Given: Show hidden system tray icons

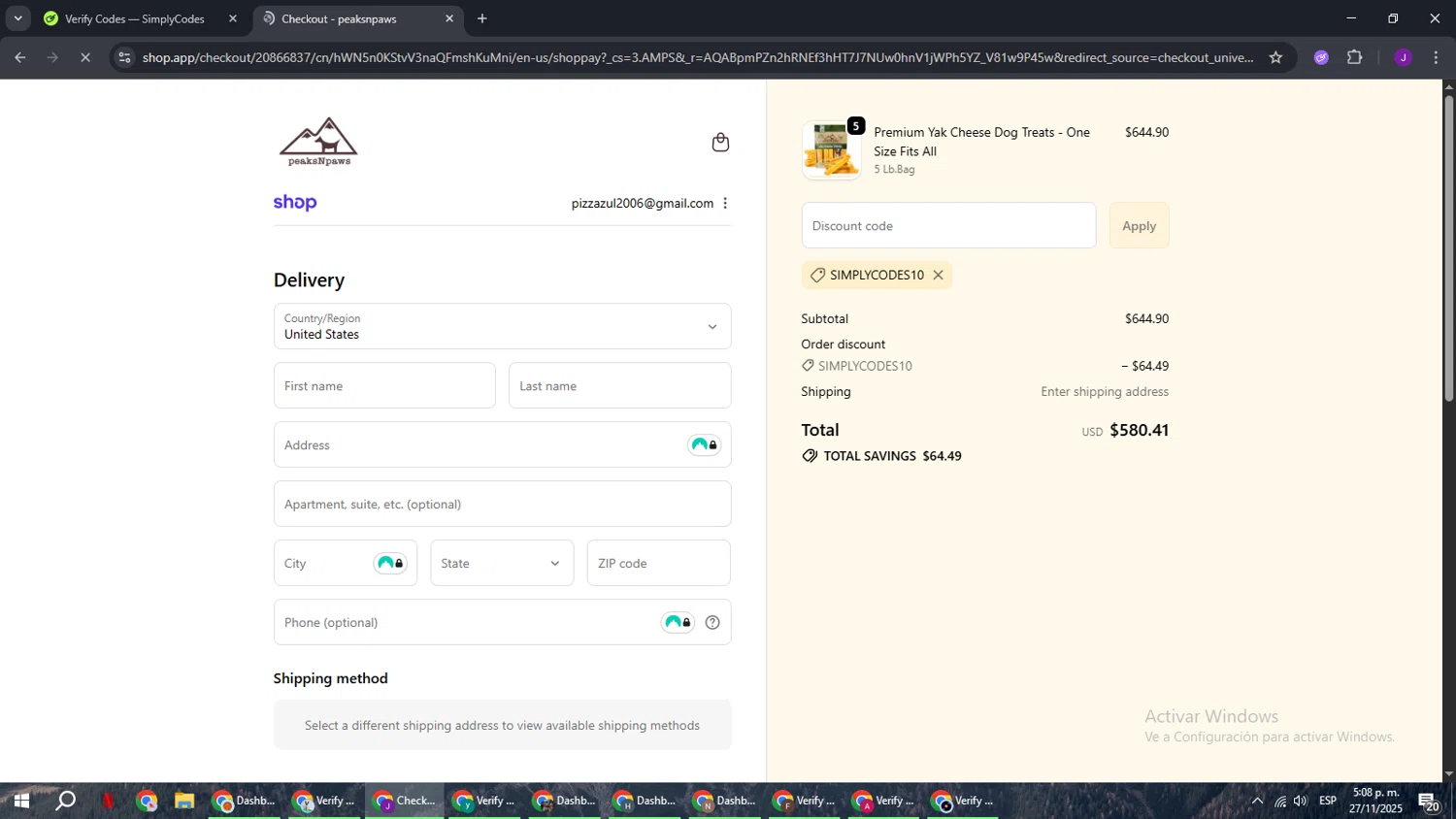Looking at the screenshot, I should (x=1257, y=801).
